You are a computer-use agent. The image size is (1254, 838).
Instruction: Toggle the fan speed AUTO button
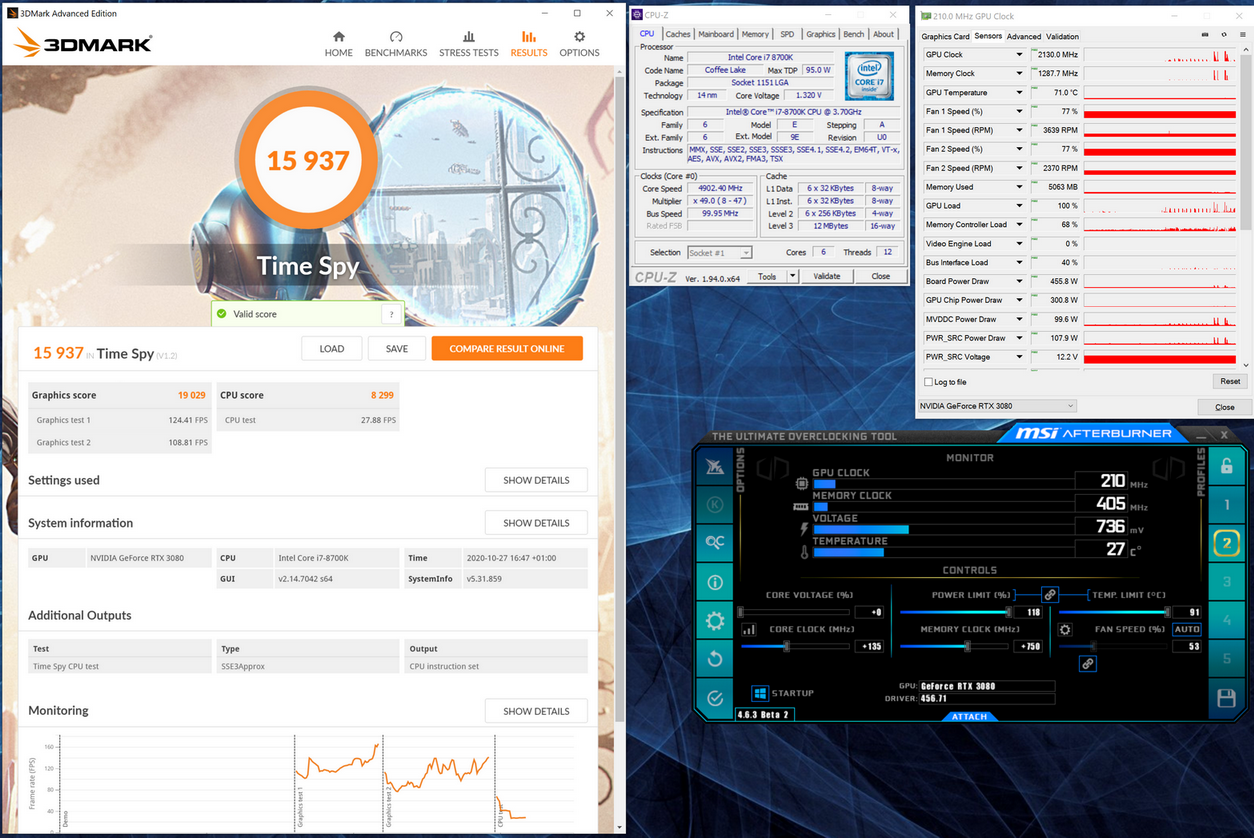tap(1186, 629)
